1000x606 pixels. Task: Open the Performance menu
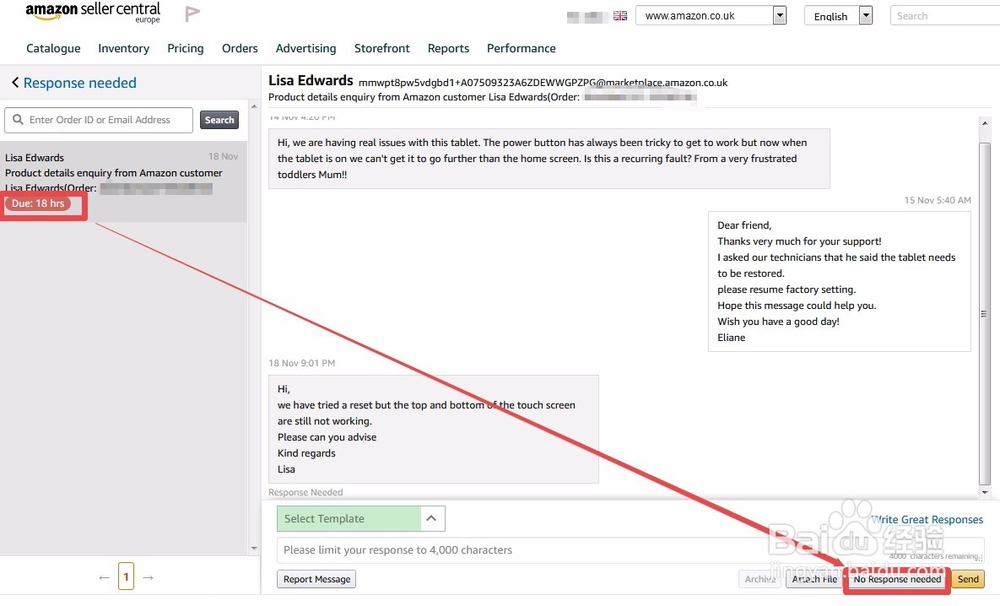[521, 48]
